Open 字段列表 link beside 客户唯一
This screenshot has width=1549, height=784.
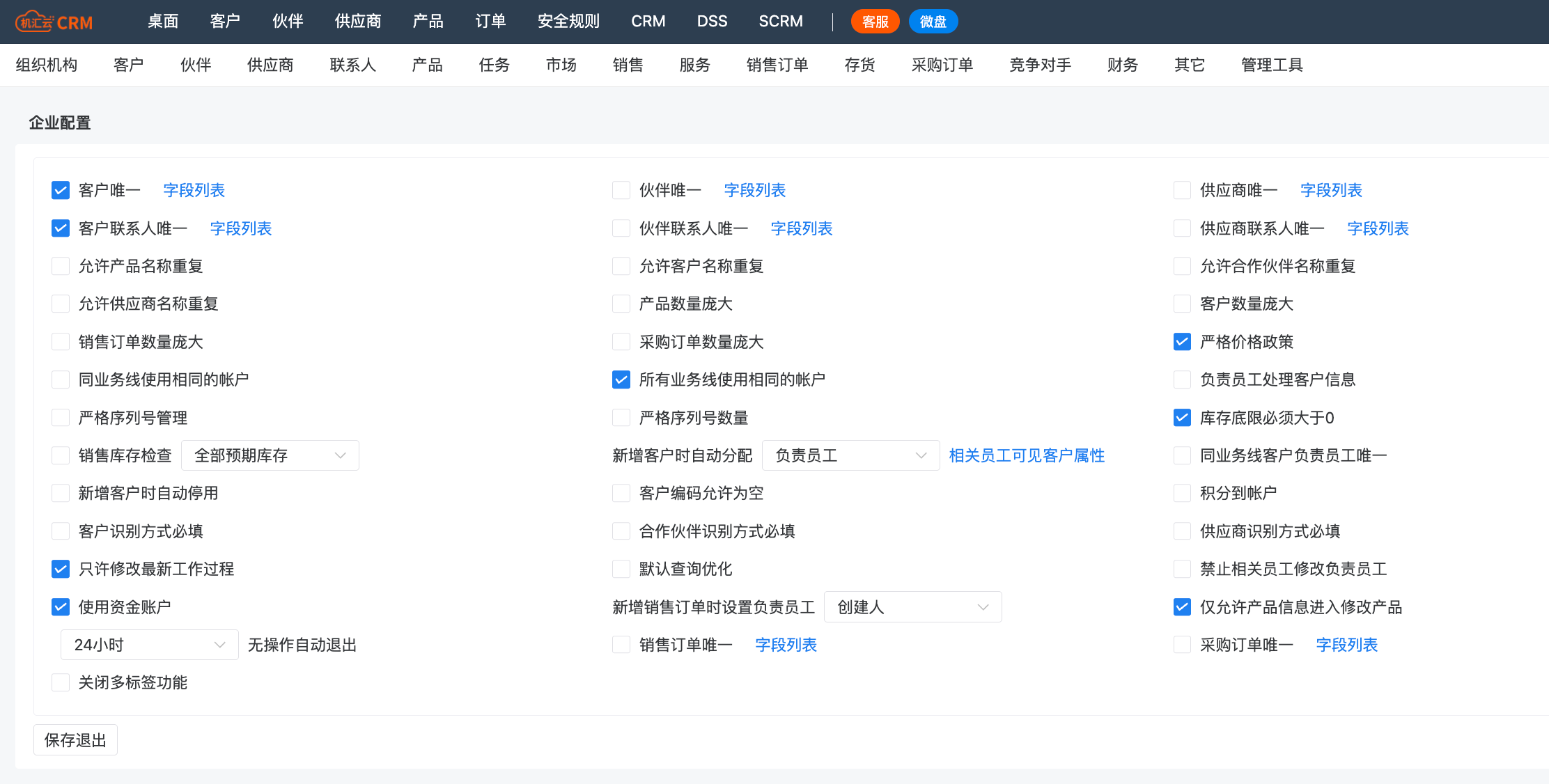[x=194, y=190]
